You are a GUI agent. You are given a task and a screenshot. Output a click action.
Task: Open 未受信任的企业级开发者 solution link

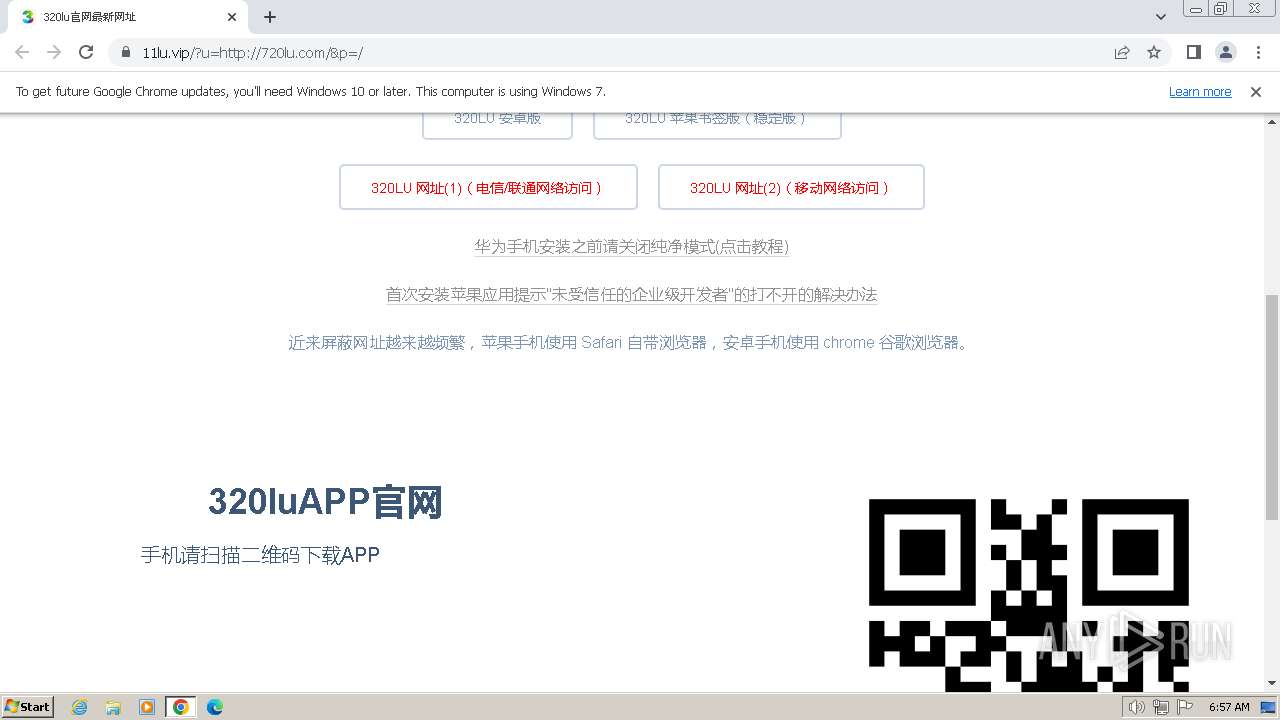632,295
